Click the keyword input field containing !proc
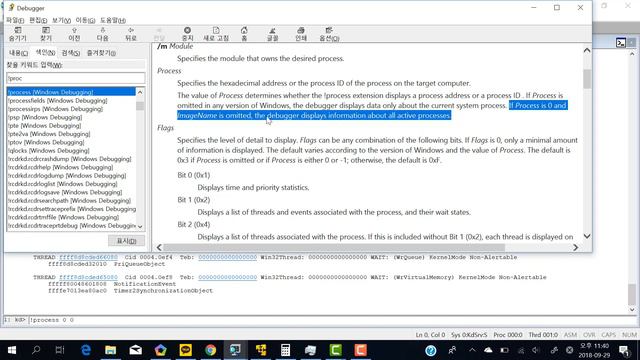Image resolution: width=640 pixels, height=360 pixels. click(x=76, y=78)
